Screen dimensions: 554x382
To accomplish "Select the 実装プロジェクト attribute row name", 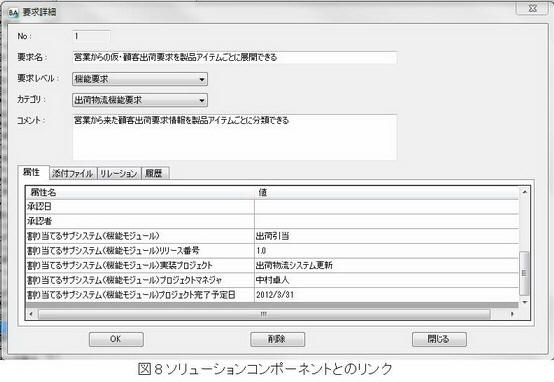I will tap(140, 265).
